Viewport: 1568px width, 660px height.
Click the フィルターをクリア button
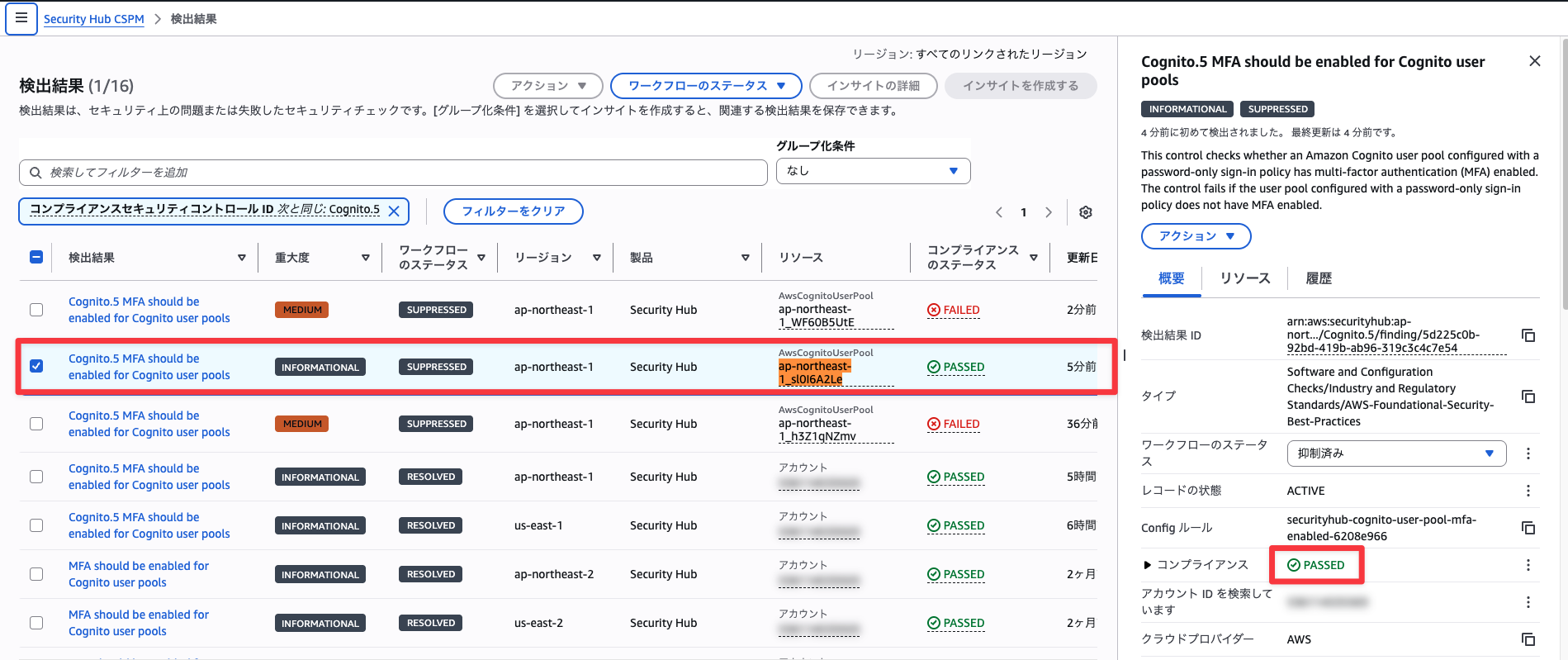coord(513,211)
